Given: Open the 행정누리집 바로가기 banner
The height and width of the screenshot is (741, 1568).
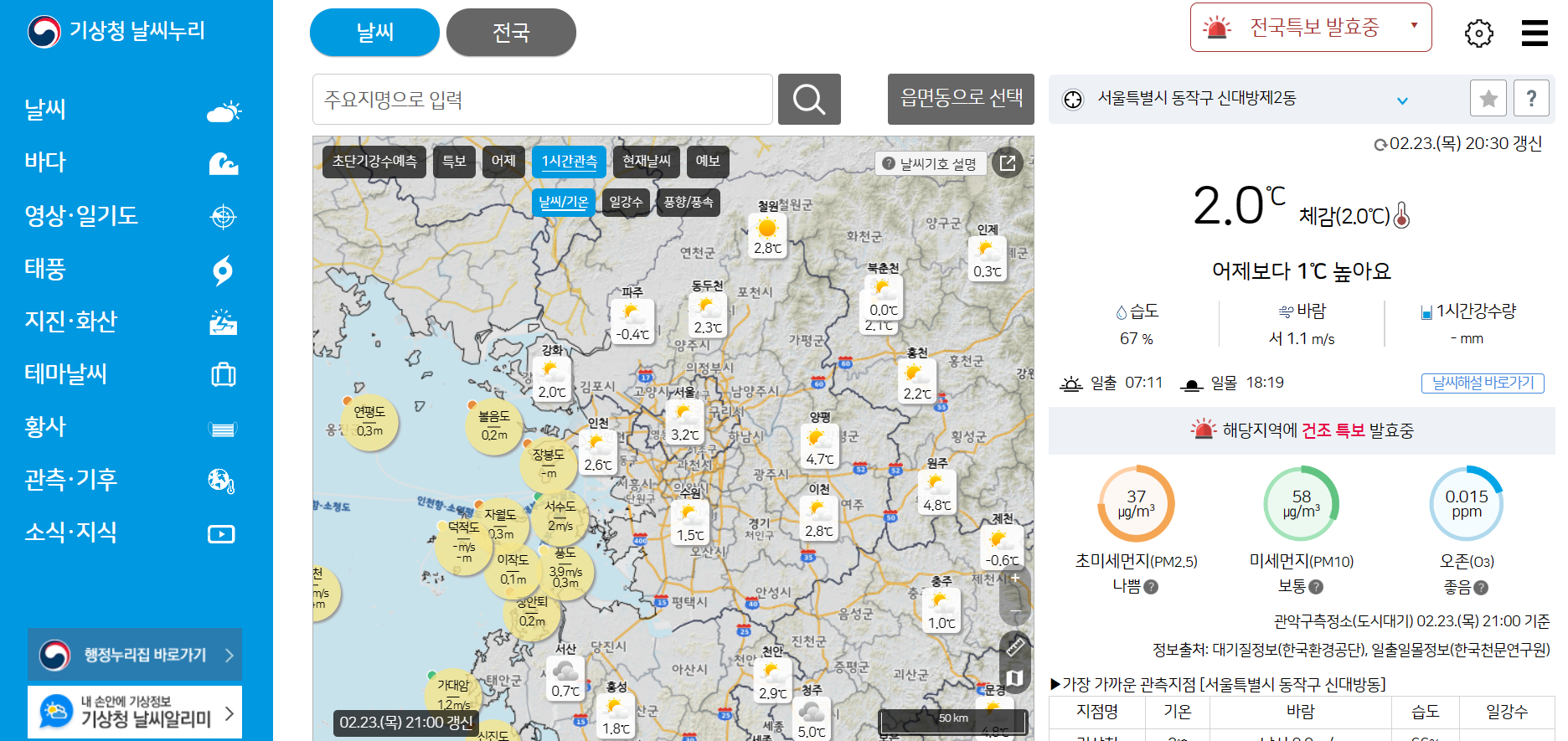Looking at the screenshot, I should click(x=135, y=655).
